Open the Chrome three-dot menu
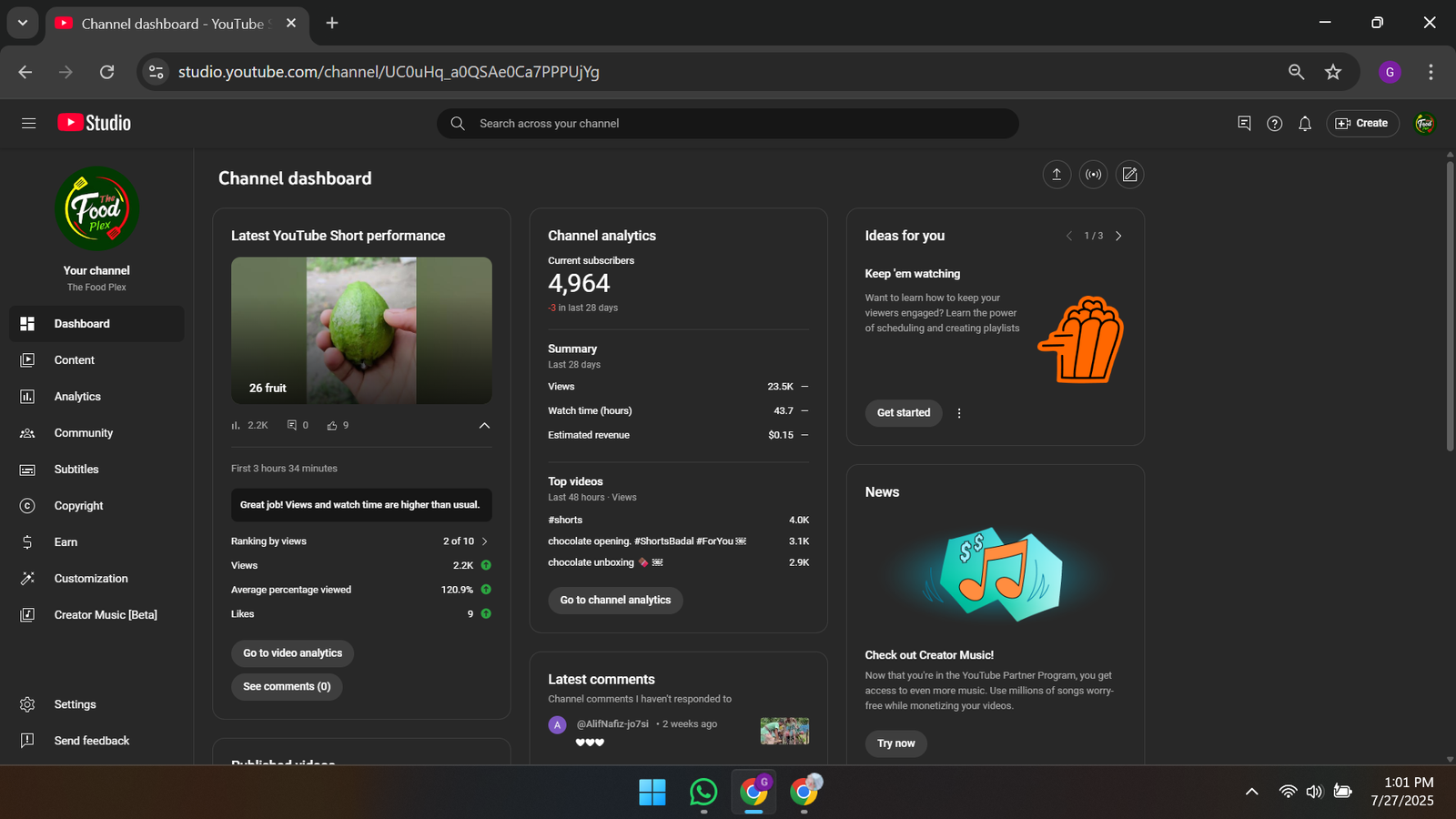The height and width of the screenshot is (819, 1456). [x=1431, y=72]
